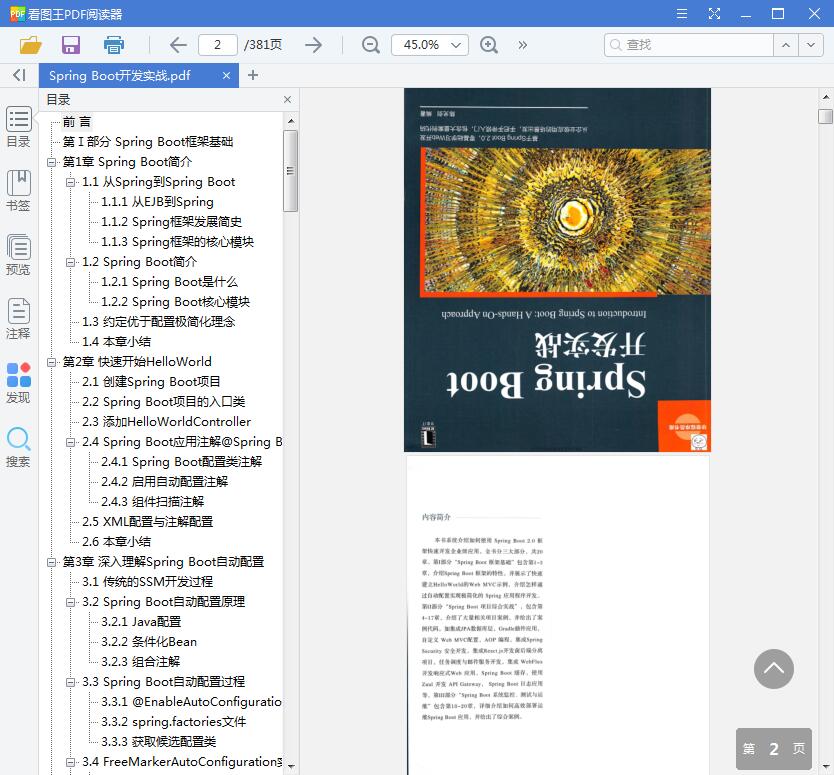Select 2.2 Spring Boot项目的入口类 entry

pyautogui.click(x=164, y=402)
